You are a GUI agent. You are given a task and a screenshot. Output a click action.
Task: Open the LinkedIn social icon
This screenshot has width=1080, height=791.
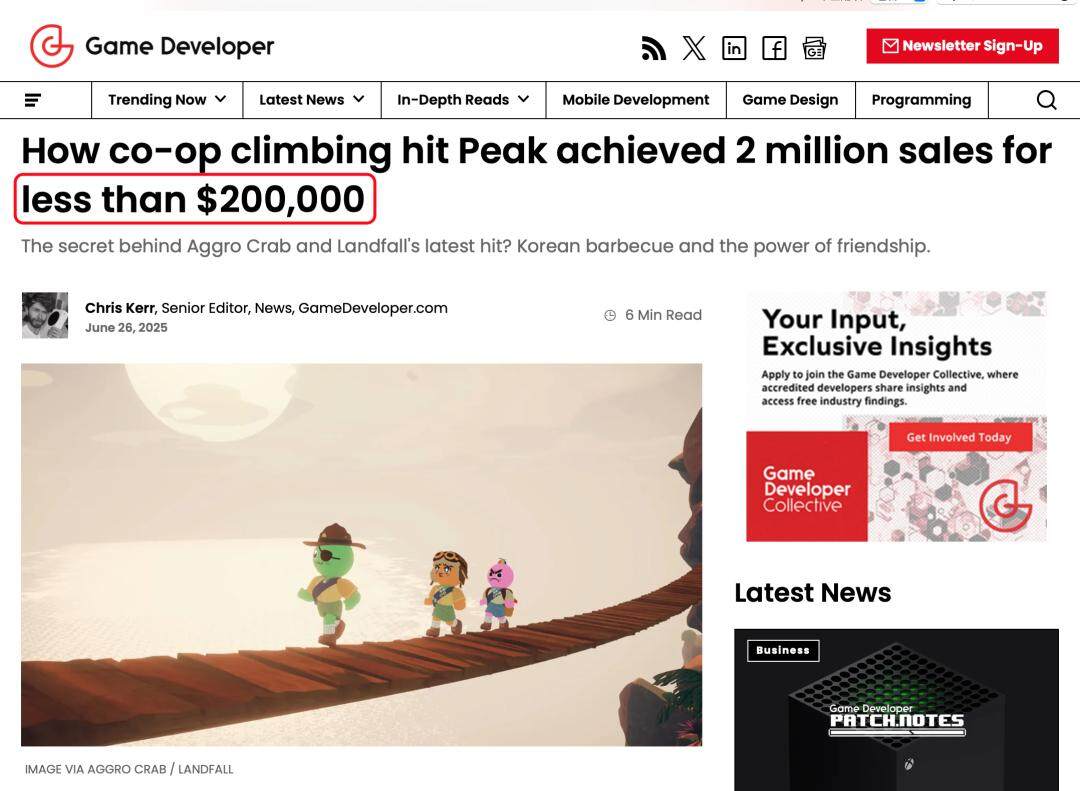pyautogui.click(x=734, y=47)
